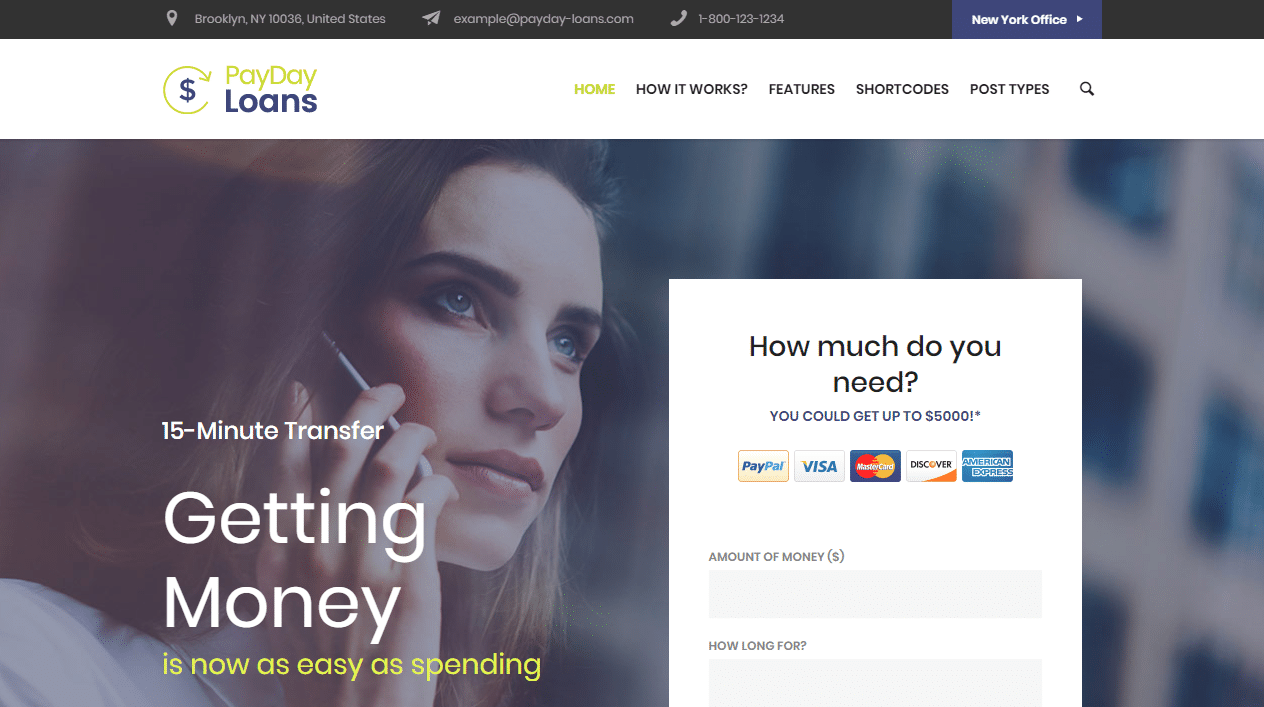Click the example@payday-loans.com email link

point(543,19)
